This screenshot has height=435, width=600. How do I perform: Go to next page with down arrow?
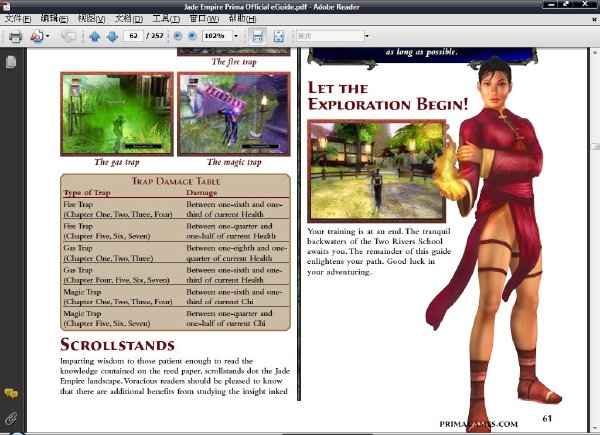pos(112,36)
